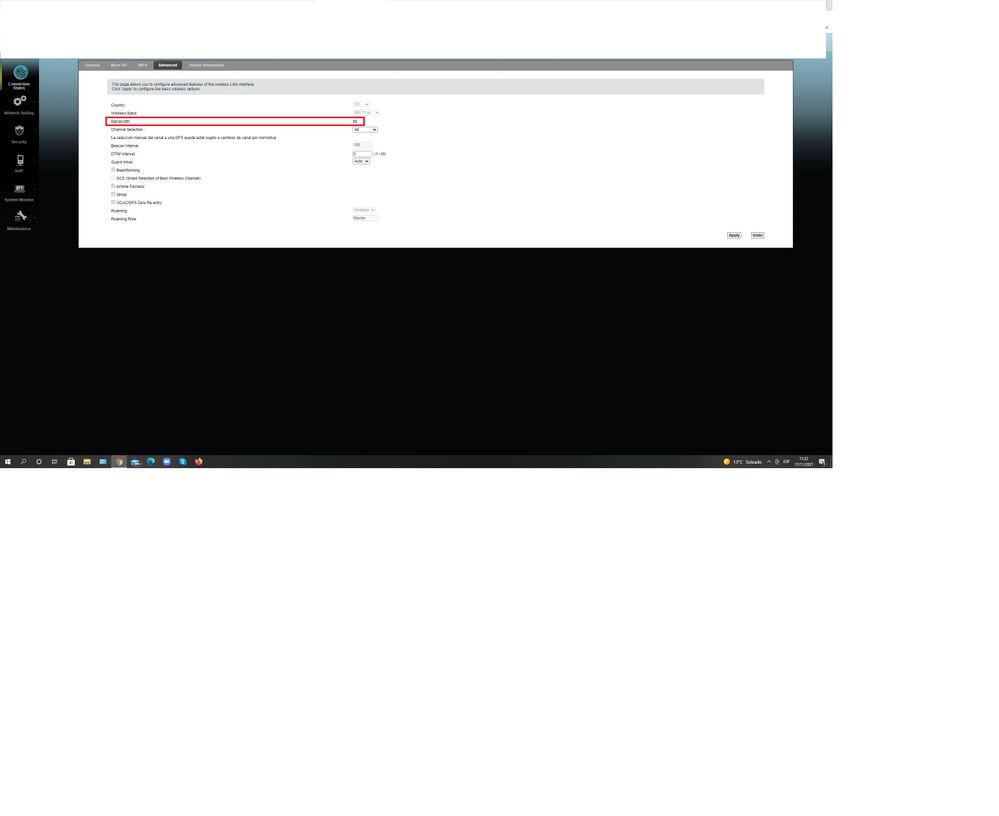The height and width of the screenshot is (816, 999).
Task: Open Network Setting gears icon
Action: pyautogui.click(x=20, y=101)
